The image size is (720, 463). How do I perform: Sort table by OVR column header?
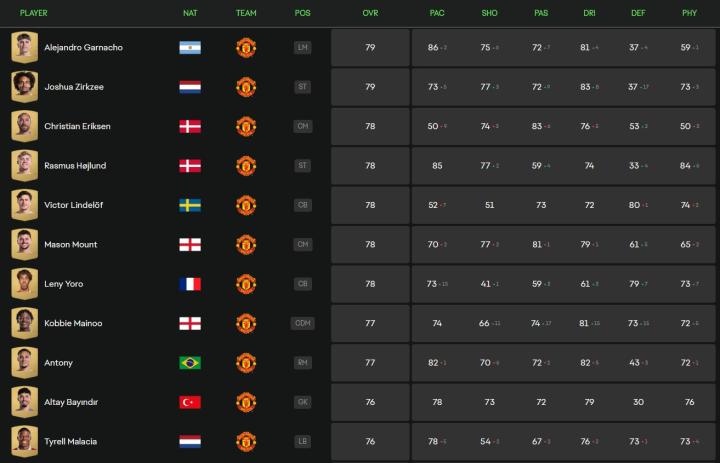370,13
